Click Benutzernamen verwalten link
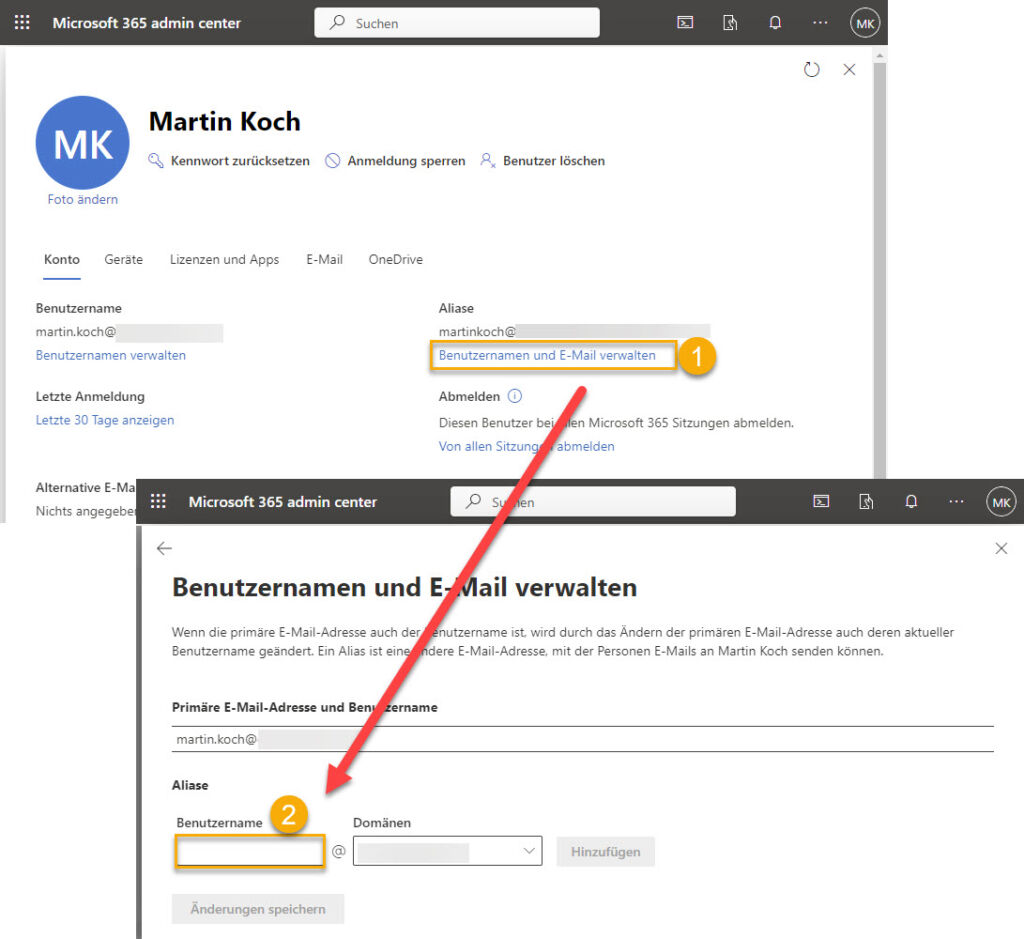Screen dimensions: 1024x939 [111, 355]
